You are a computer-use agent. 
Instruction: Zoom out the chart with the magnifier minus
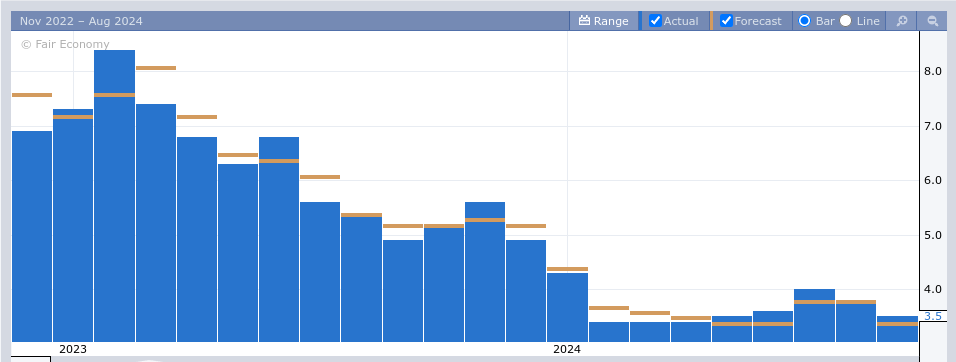[932, 21]
